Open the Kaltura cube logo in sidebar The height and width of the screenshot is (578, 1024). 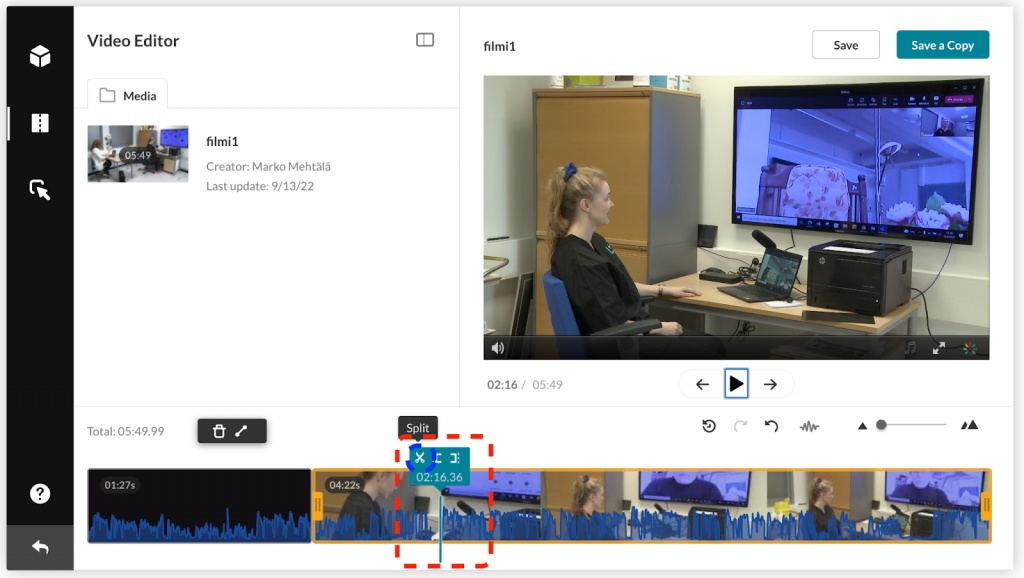coord(40,56)
